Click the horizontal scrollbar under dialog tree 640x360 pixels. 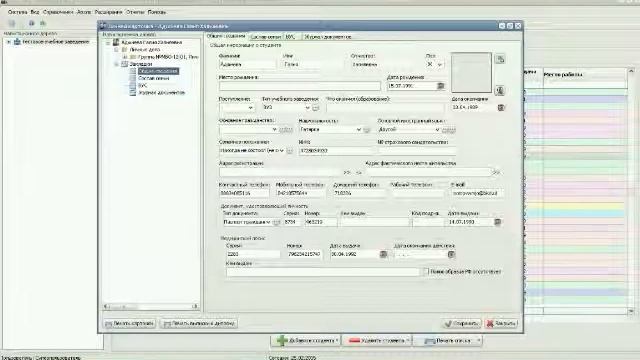pyautogui.click(x=151, y=306)
